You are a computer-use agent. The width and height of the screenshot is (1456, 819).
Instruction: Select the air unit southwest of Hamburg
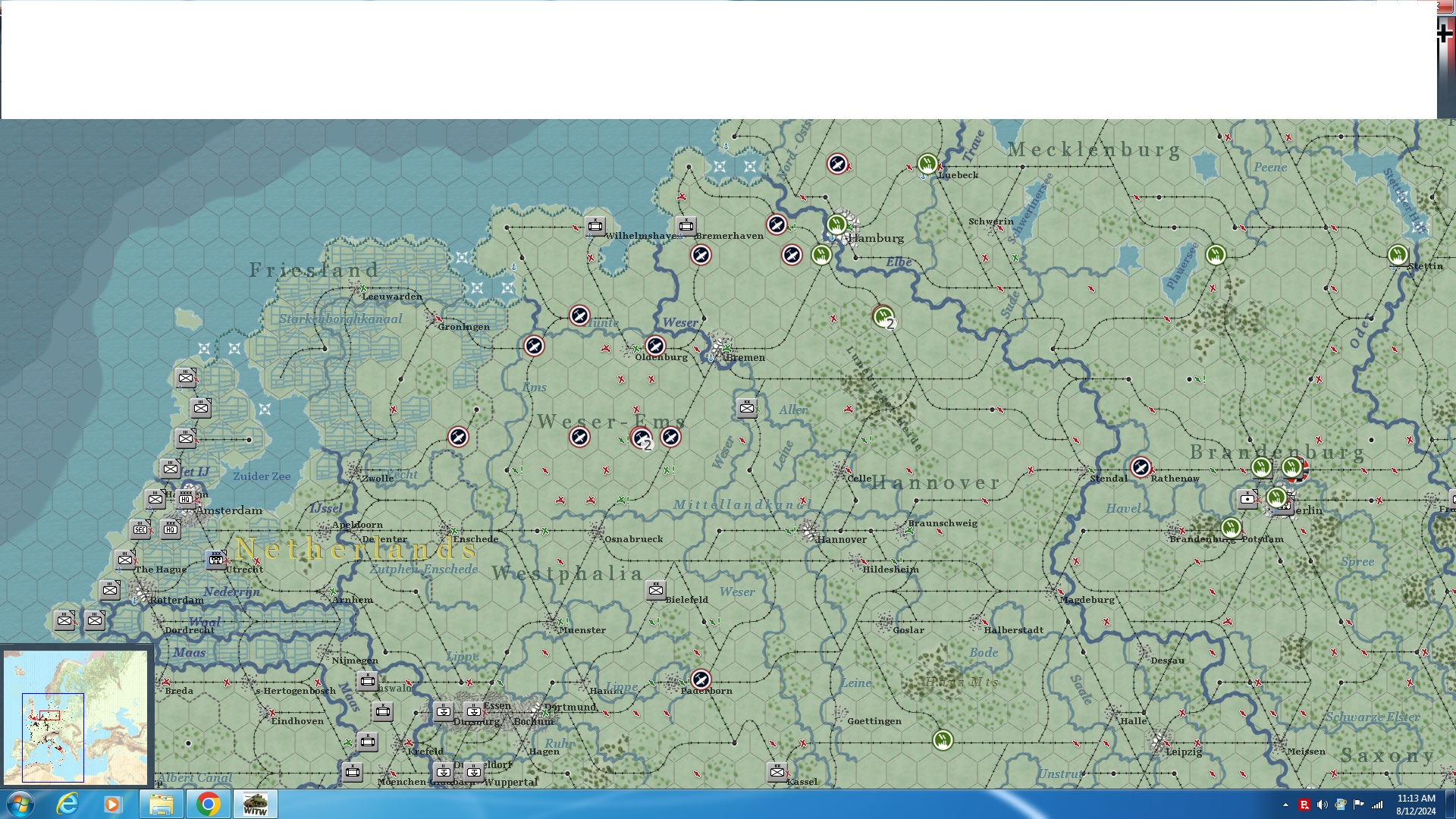point(792,255)
